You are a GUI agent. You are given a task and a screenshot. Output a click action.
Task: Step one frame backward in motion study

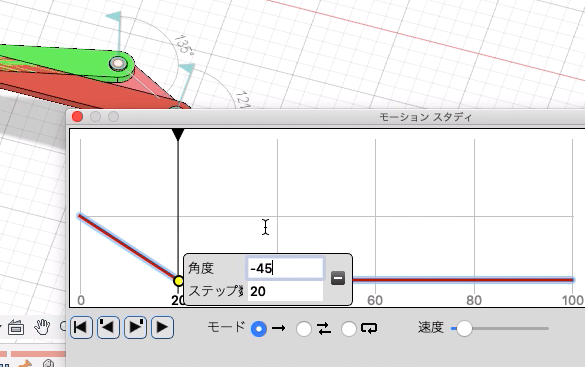[108, 327]
